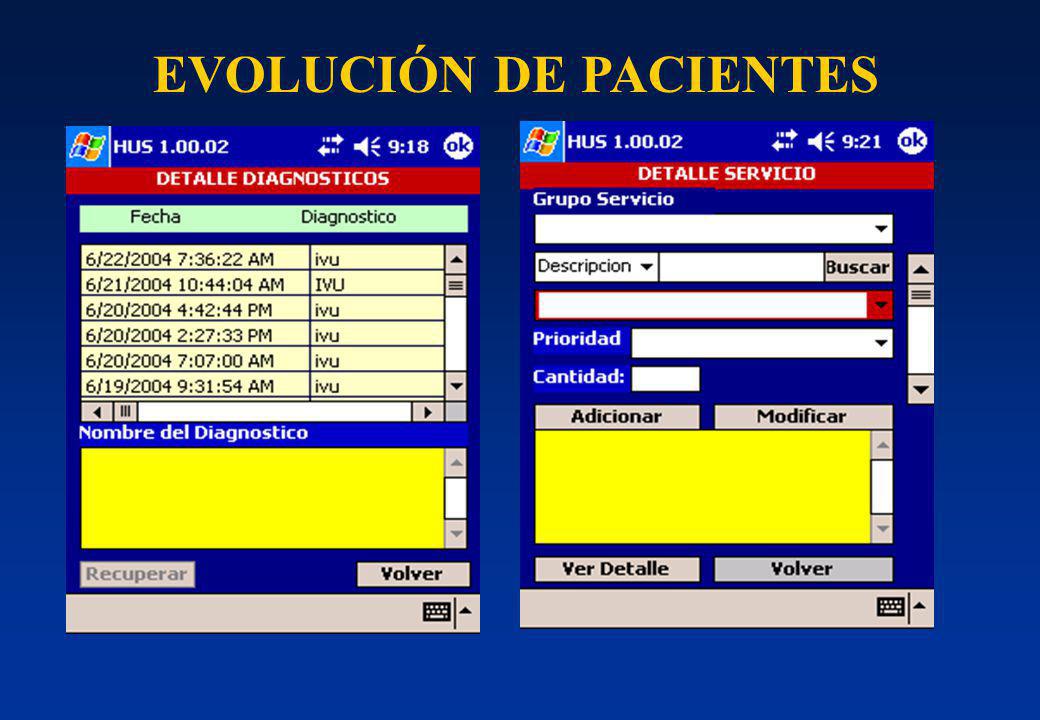Select row 6/21/2004 10:44:04 AM
Screen dimensions: 1040x720
click(x=263, y=284)
